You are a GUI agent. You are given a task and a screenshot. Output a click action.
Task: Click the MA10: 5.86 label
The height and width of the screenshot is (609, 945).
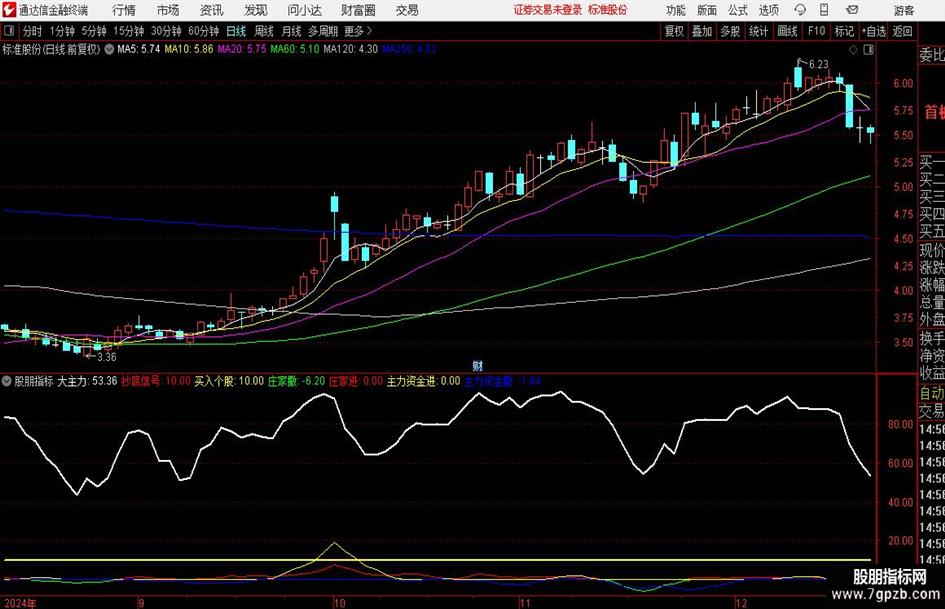pos(189,49)
